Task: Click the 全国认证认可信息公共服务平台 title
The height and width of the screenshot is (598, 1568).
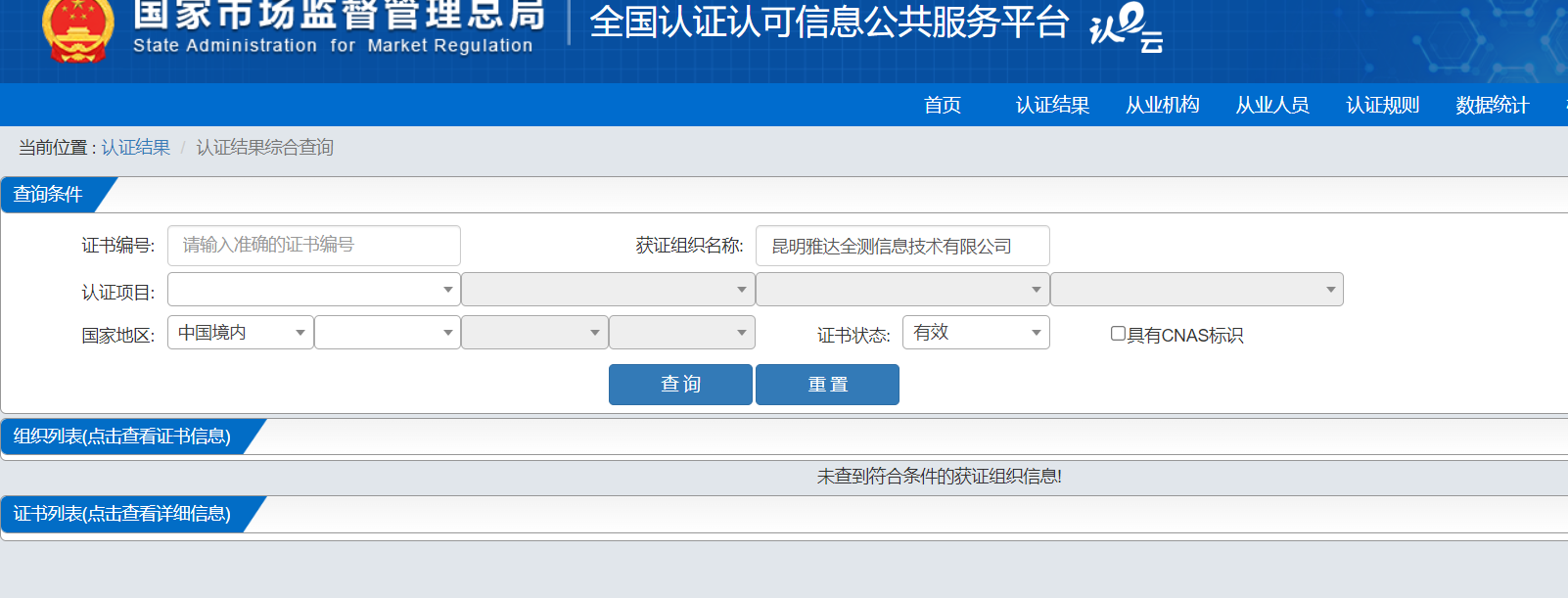Action: pyautogui.click(x=829, y=23)
